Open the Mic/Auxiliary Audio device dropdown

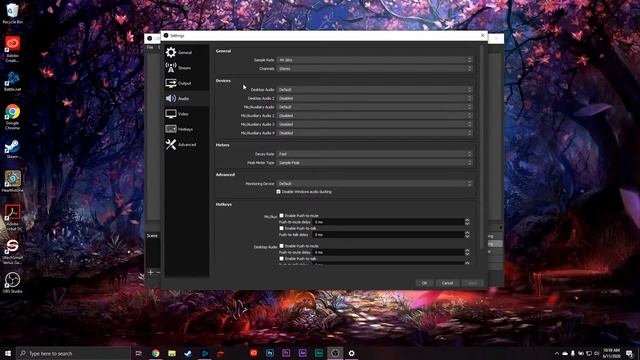[374, 107]
